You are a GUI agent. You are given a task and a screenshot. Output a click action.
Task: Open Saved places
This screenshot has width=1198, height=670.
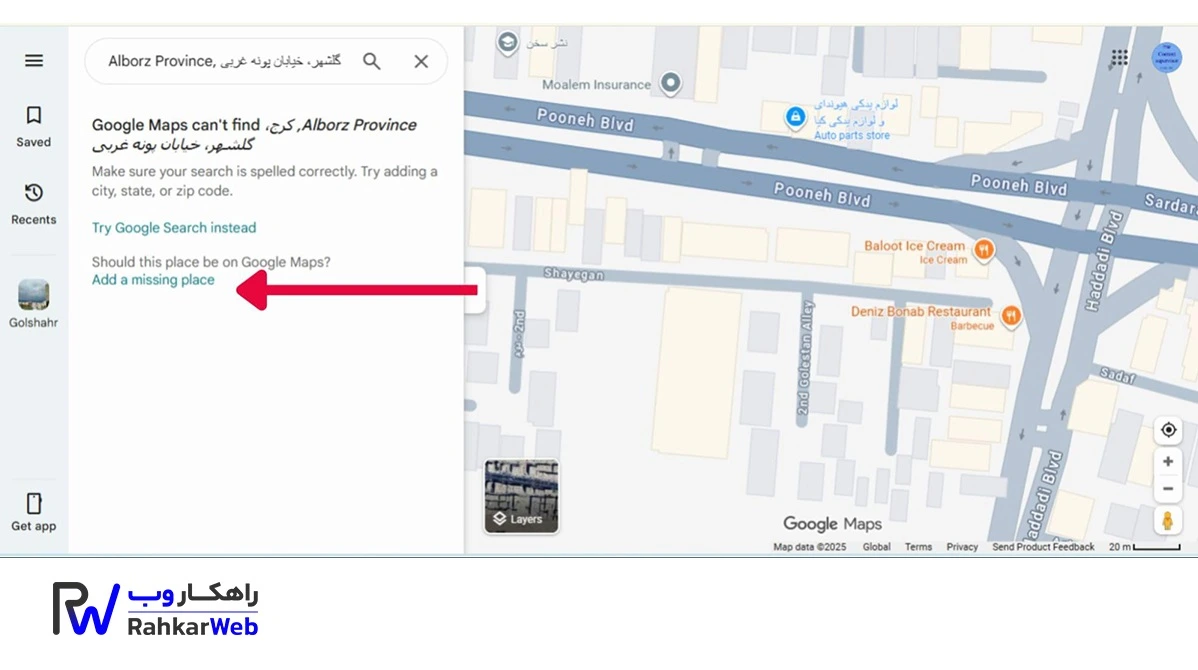pyautogui.click(x=34, y=126)
